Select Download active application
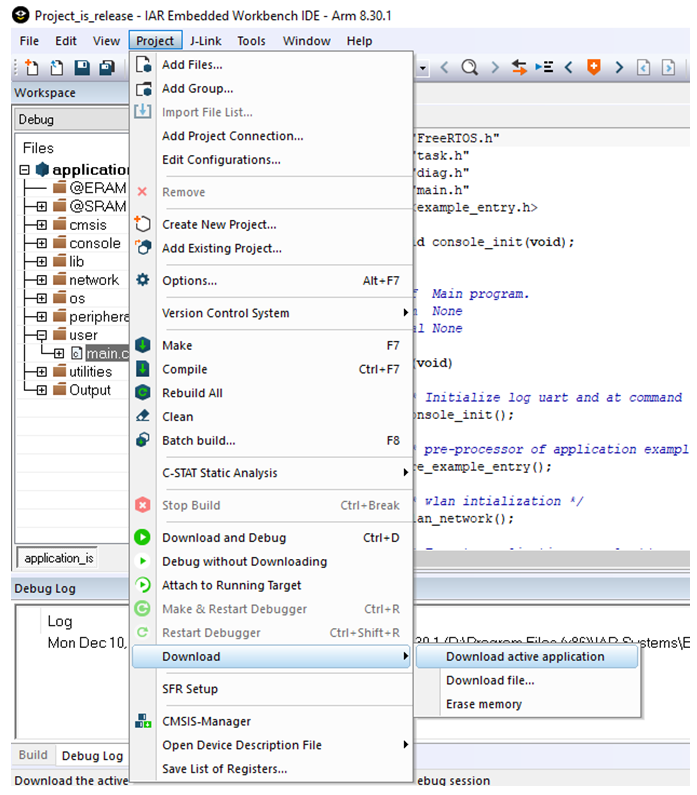 527,657
